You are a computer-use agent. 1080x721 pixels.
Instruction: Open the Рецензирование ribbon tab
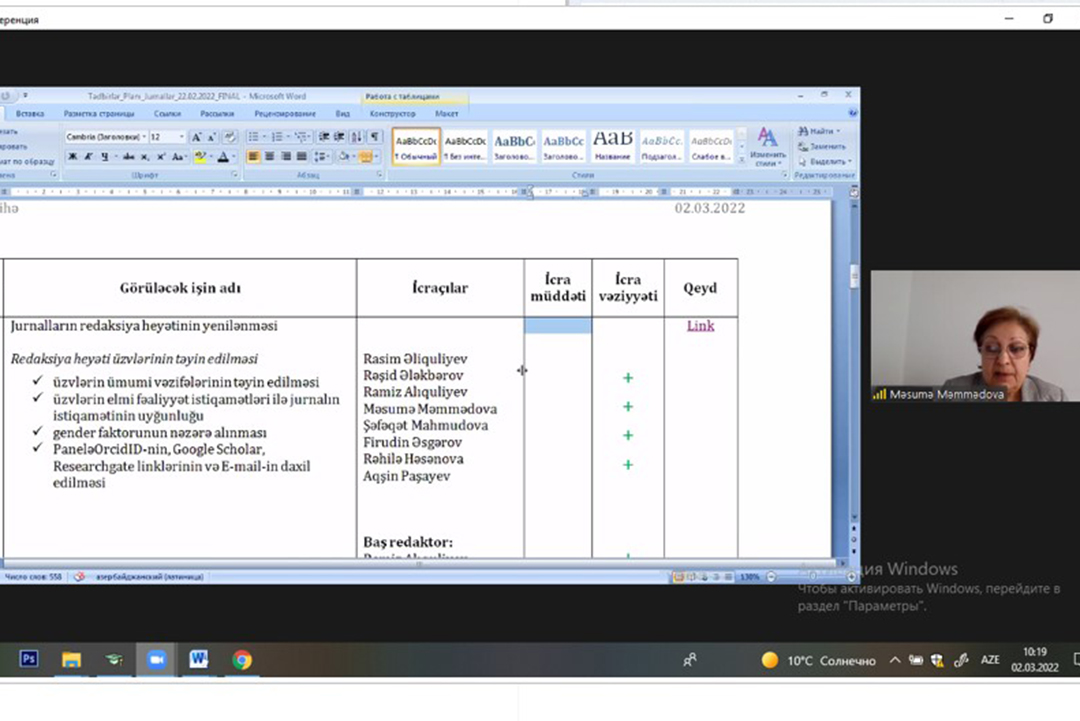click(x=285, y=114)
